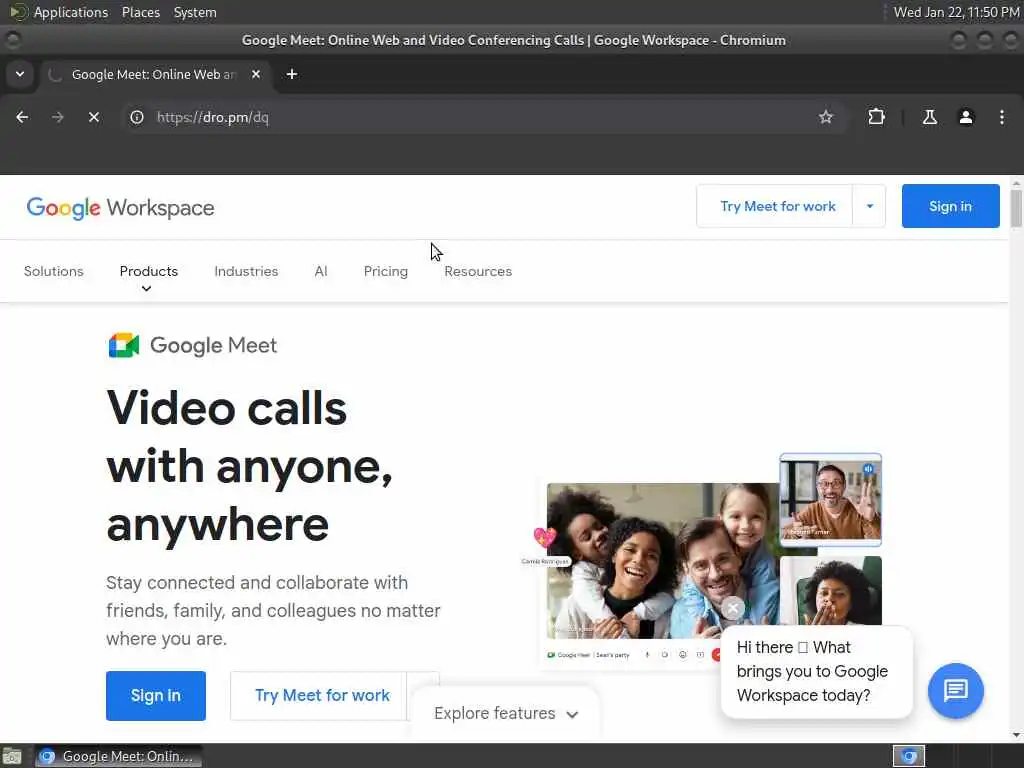Click header Try Meet for work button
1024x768 pixels.
pyautogui.click(x=777, y=206)
